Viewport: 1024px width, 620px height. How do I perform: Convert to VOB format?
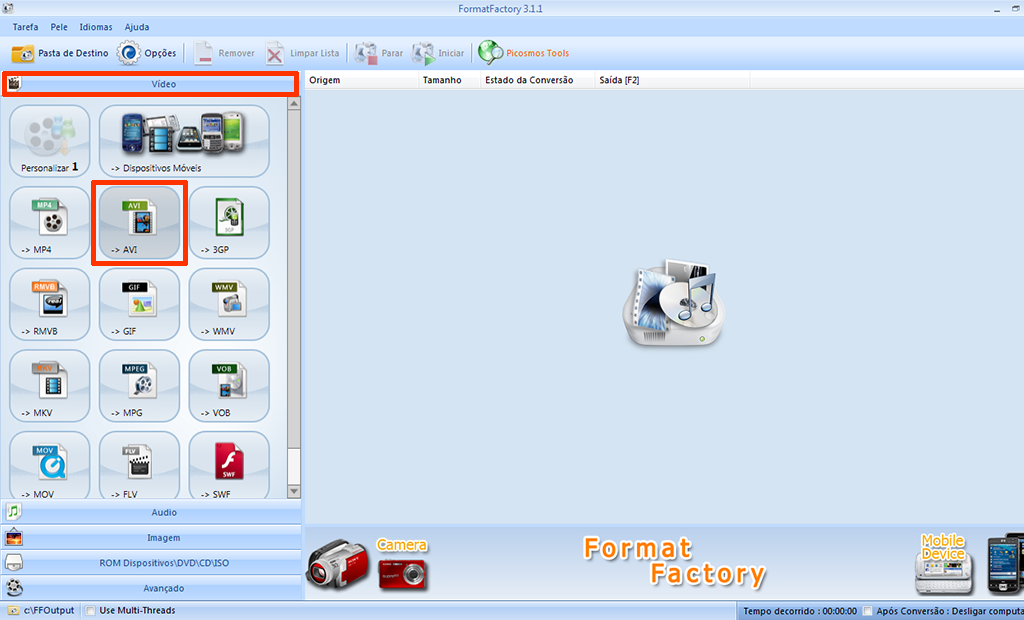[229, 386]
